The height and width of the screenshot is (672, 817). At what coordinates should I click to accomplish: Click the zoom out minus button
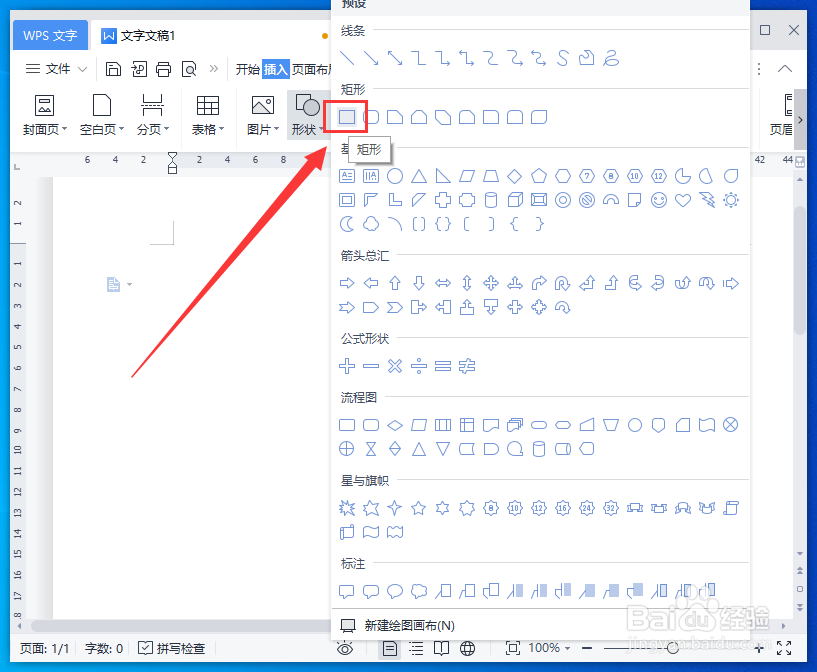click(587, 648)
